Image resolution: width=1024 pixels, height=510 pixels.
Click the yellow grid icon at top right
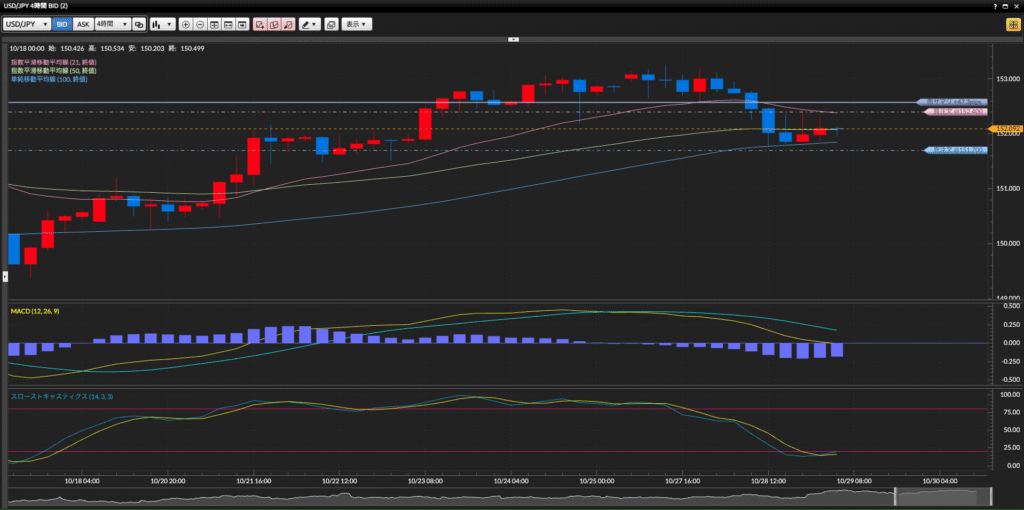[1013, 23]
